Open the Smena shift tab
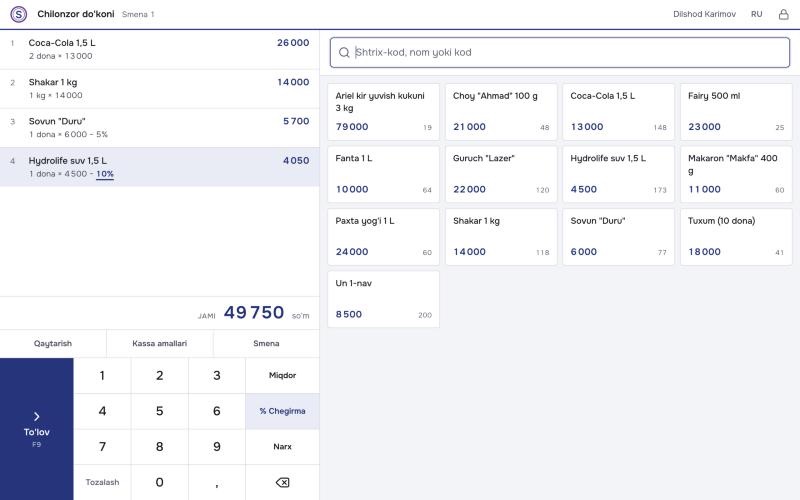The width and height of the screenshot is (800, 500). pos(266,343)
